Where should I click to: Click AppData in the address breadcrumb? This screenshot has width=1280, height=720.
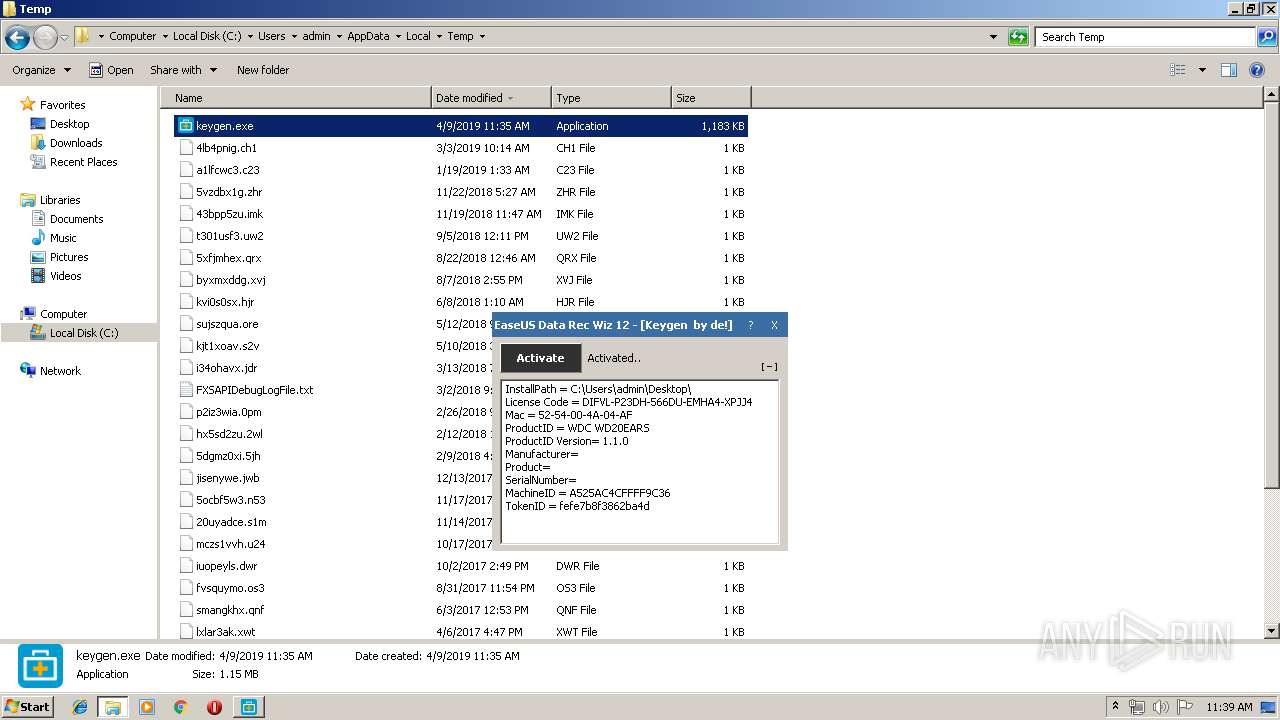[x=368, y=36]
